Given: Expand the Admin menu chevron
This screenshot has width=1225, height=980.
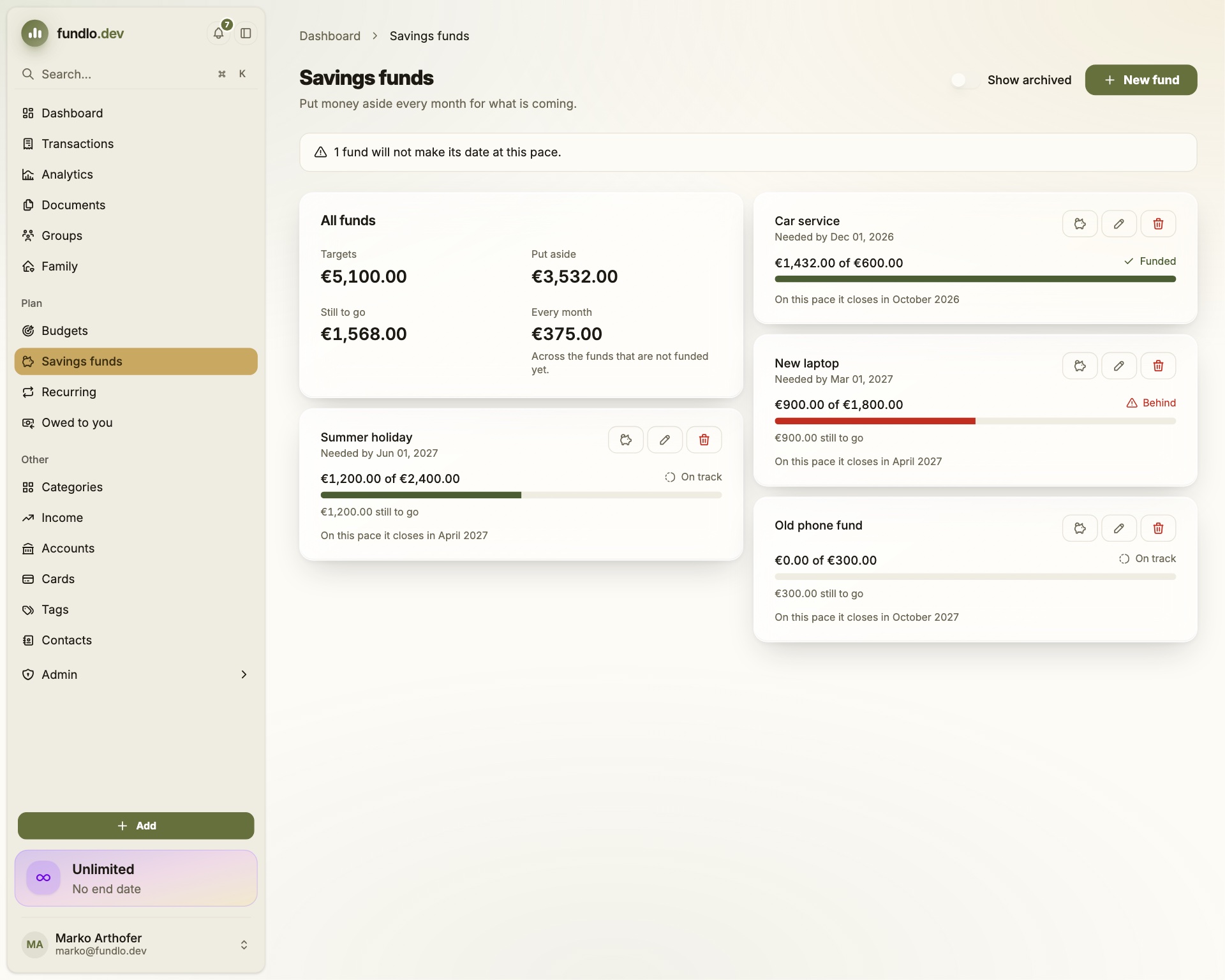Looking at the screenshot, I should click(x=244, y=675).
